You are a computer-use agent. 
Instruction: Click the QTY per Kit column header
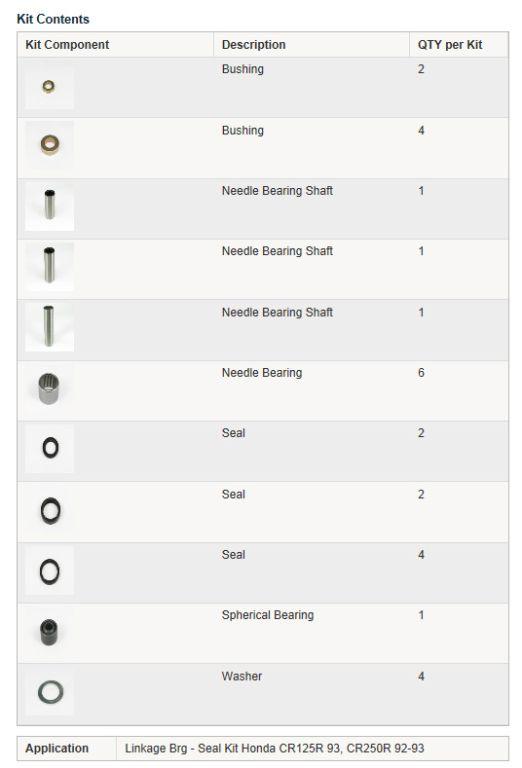tap(450, 45)
